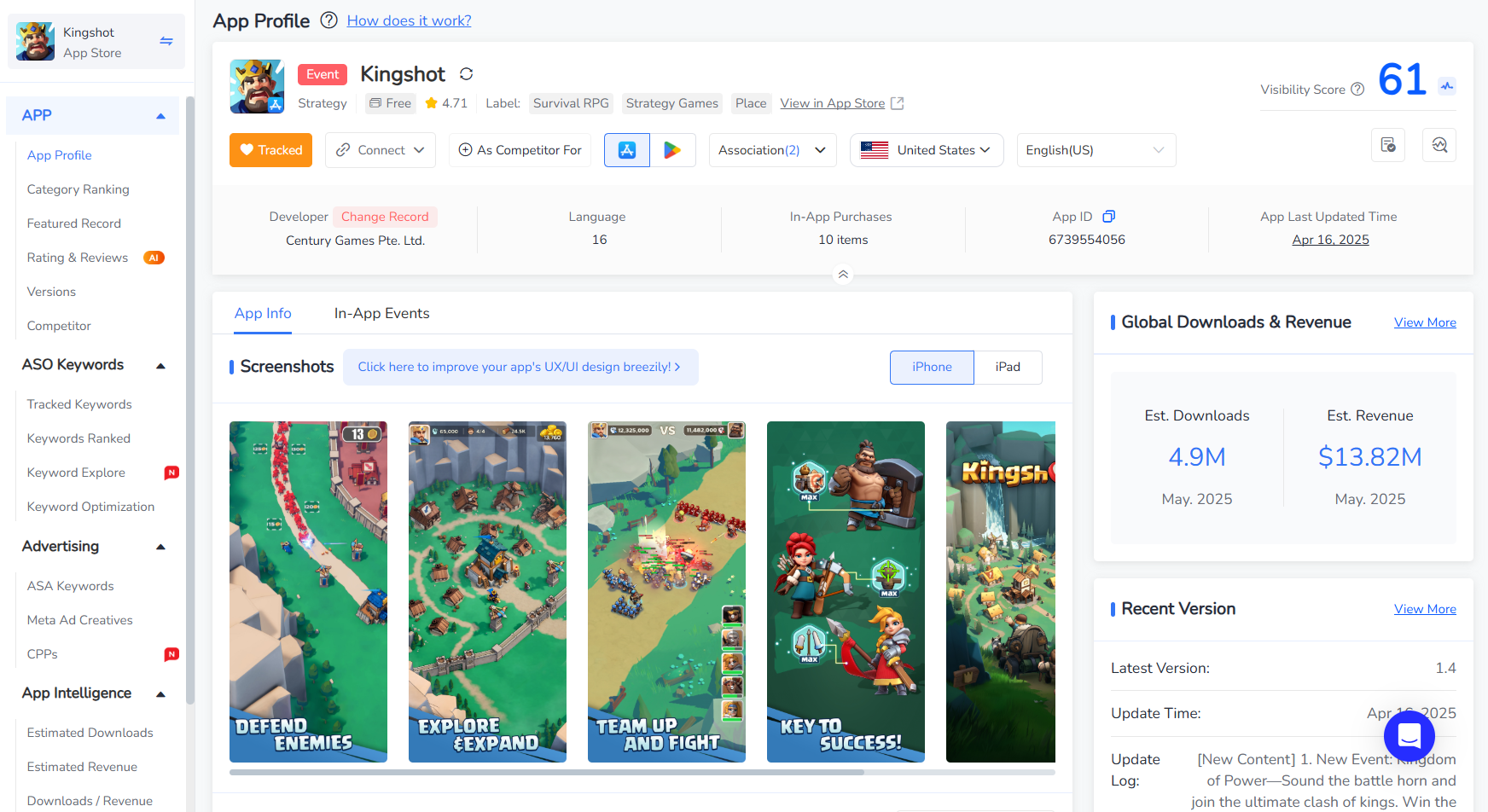Viewport: 1488px width, 812px height.
Task: Refresh Kingshot data with the reload icon
Action: [467, 74]
